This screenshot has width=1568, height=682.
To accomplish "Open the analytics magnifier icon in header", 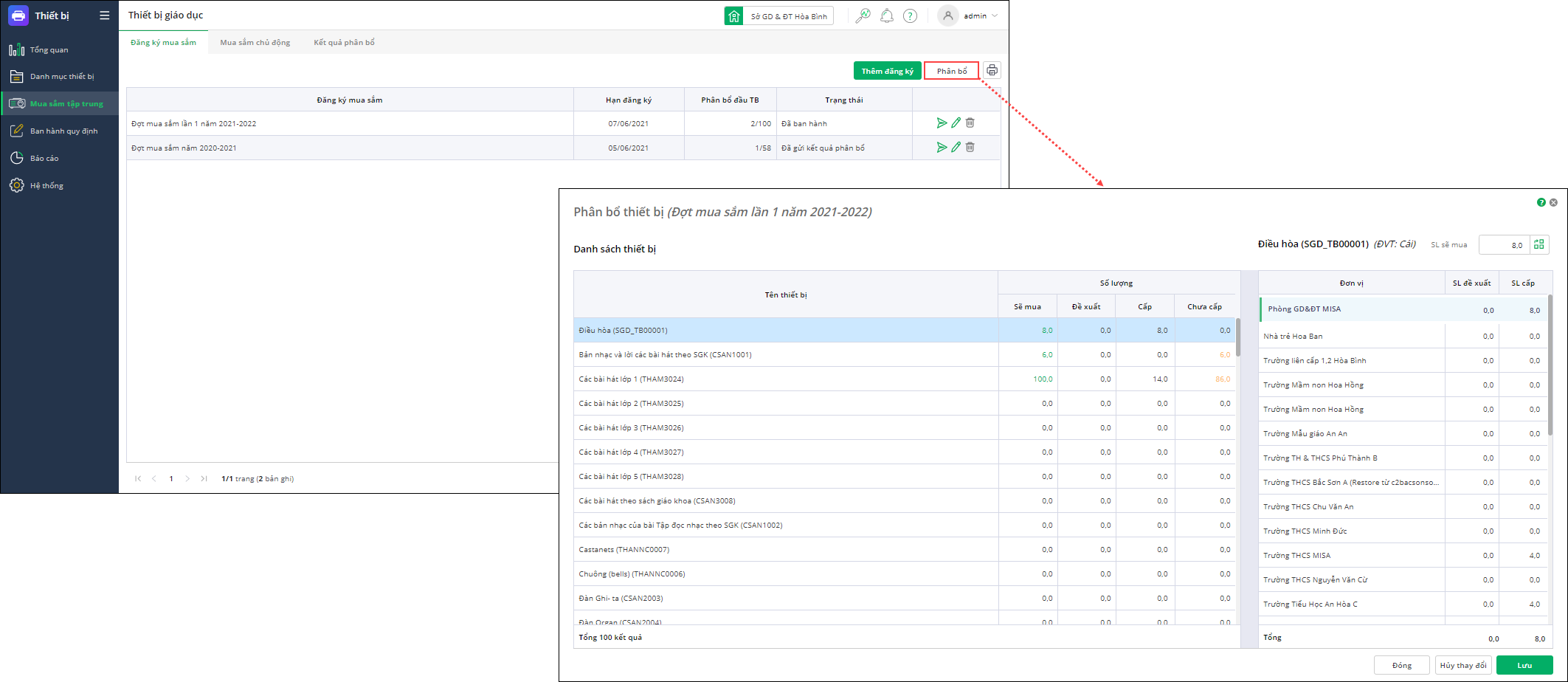I will 863,15.
